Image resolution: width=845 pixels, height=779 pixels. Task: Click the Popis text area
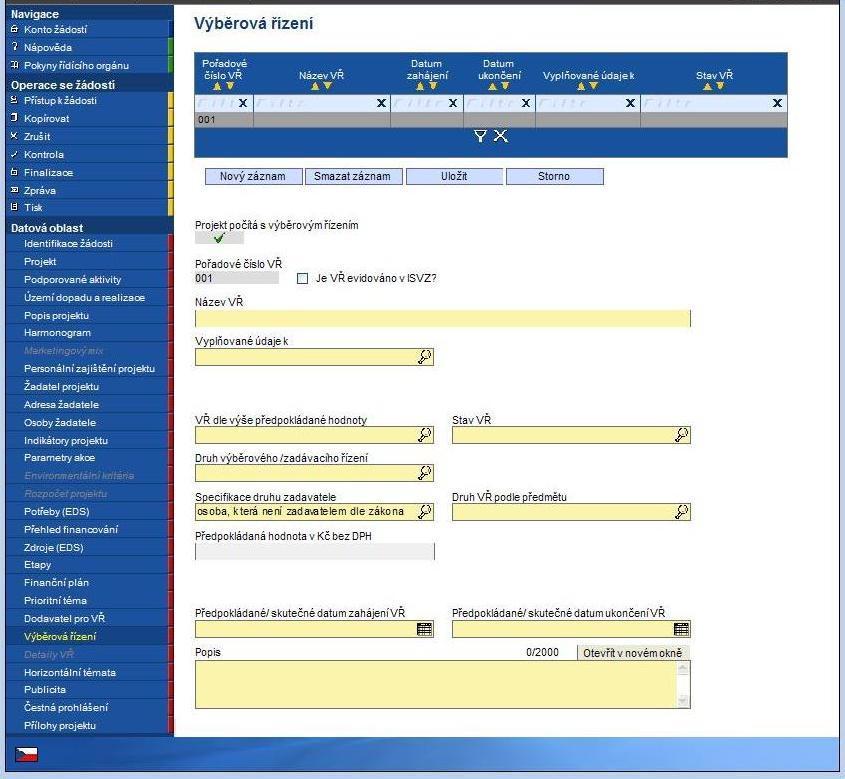pos(435,684)
